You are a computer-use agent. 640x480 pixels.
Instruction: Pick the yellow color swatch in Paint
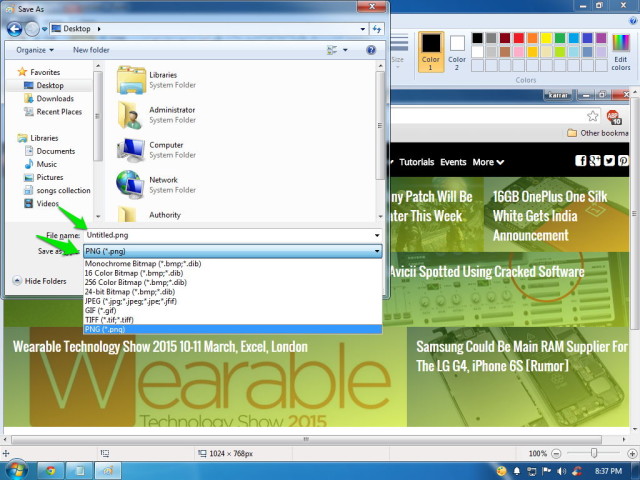pos(546,38)
